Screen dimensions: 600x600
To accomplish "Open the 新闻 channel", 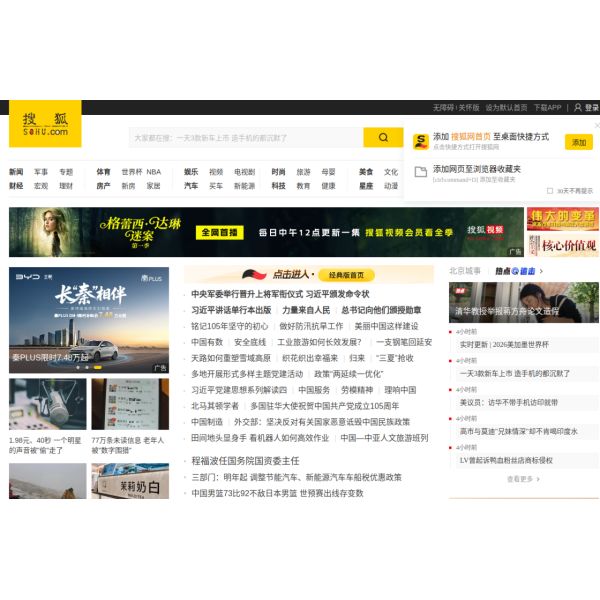I will click(x=16, y=172).
